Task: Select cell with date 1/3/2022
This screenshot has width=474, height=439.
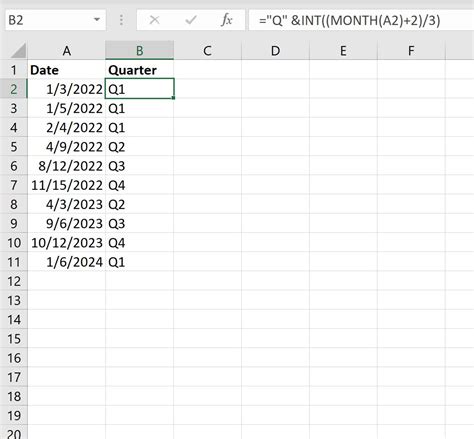Action: [67, 89]
